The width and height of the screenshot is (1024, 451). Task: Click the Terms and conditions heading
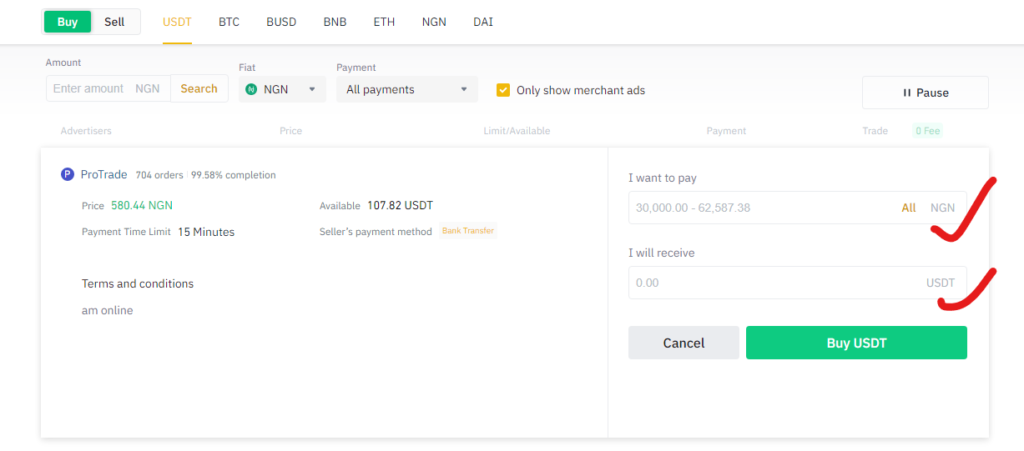[x=138, y=283]
